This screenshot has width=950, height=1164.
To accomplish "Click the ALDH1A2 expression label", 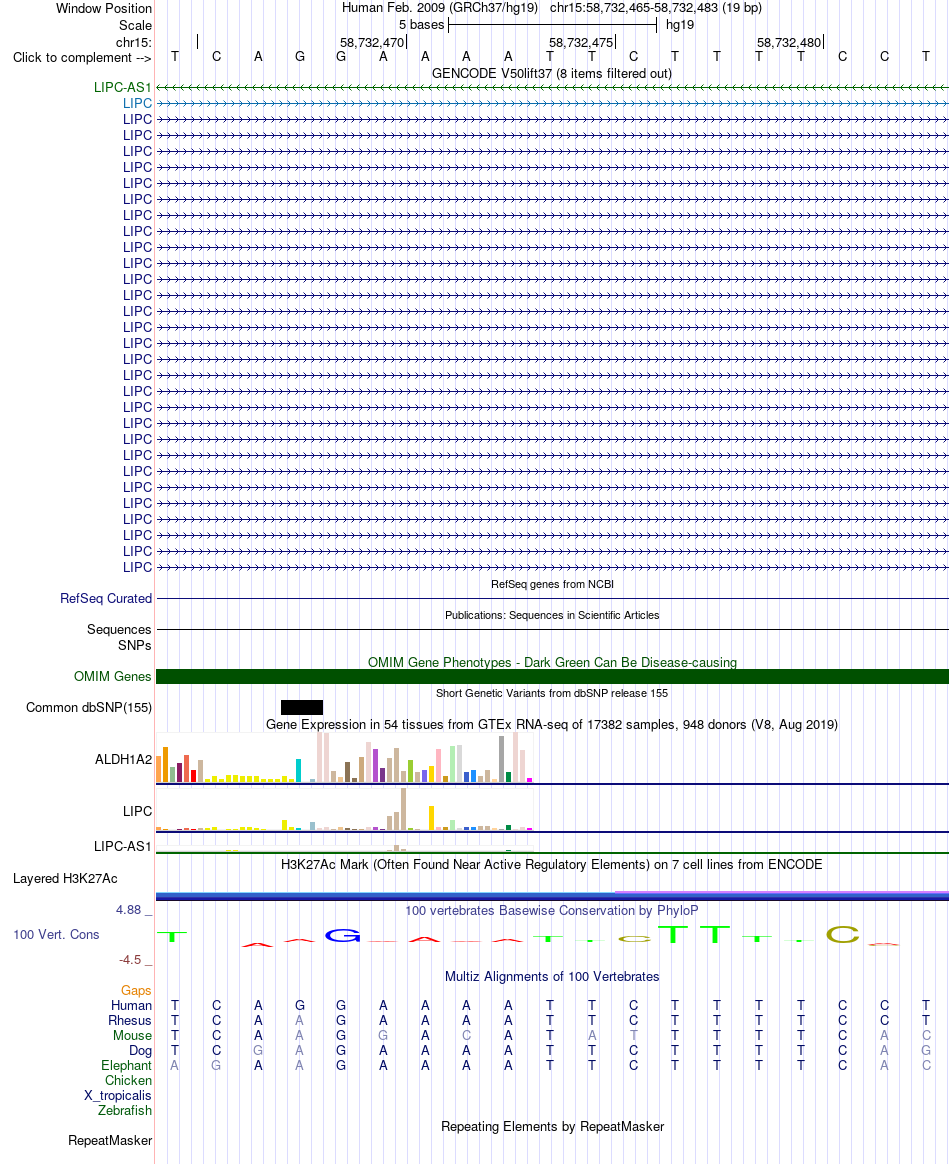I will [123, 759].
